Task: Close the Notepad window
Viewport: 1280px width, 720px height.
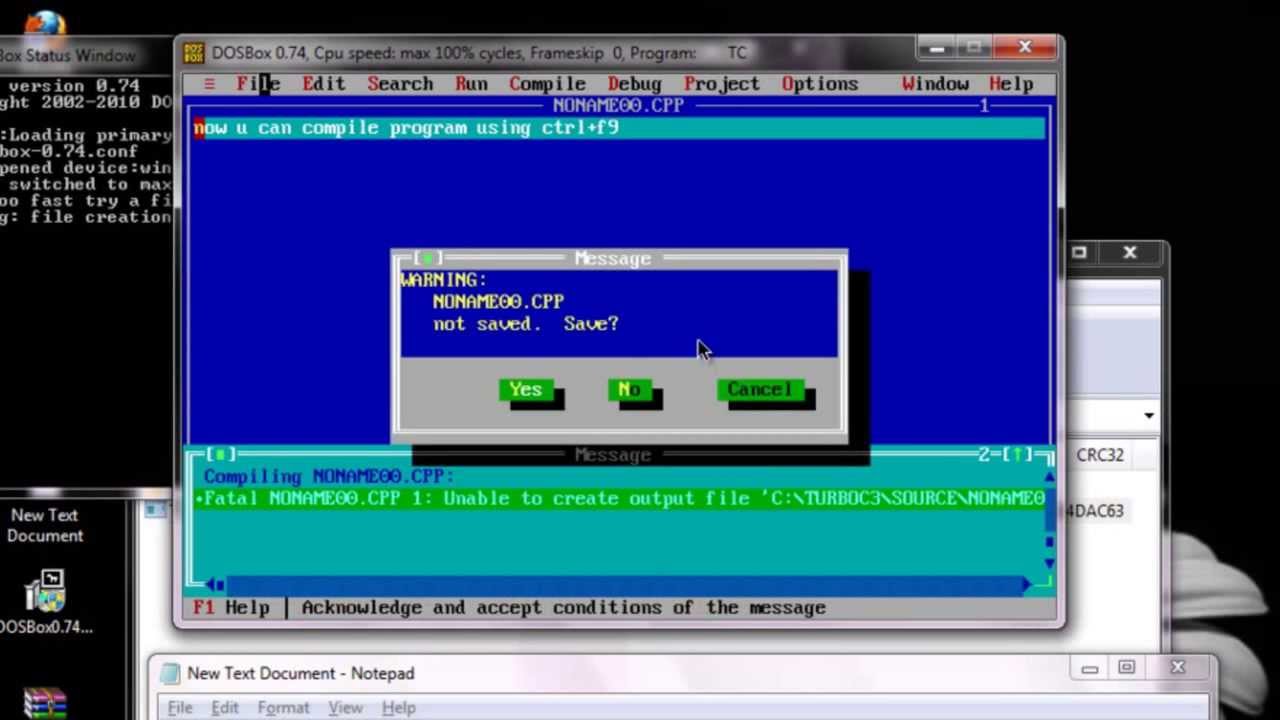Action: [x=1179, y=668]
